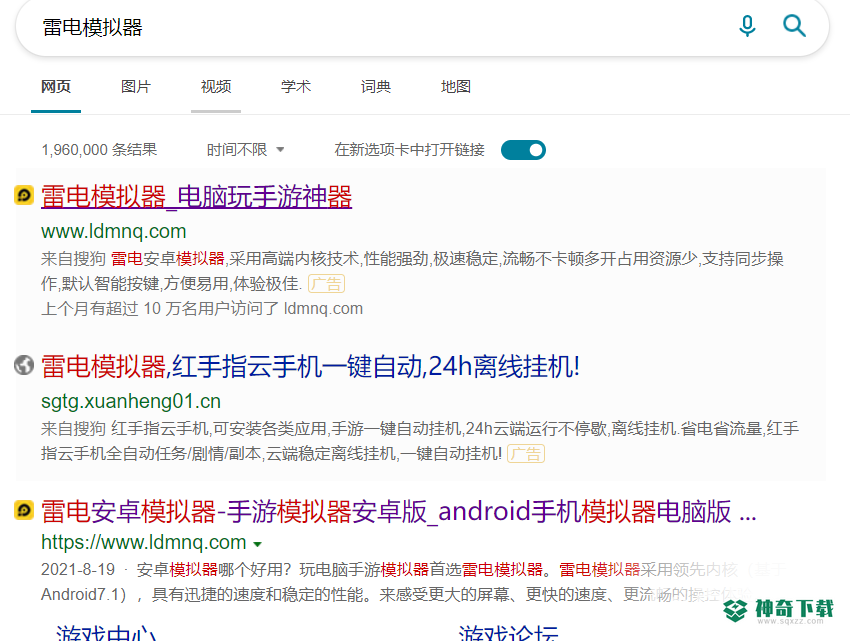The height and width of the screenshot is (641, 850).
Task: Click the yellow favicon of the first result
Action: tap(24, 195)
